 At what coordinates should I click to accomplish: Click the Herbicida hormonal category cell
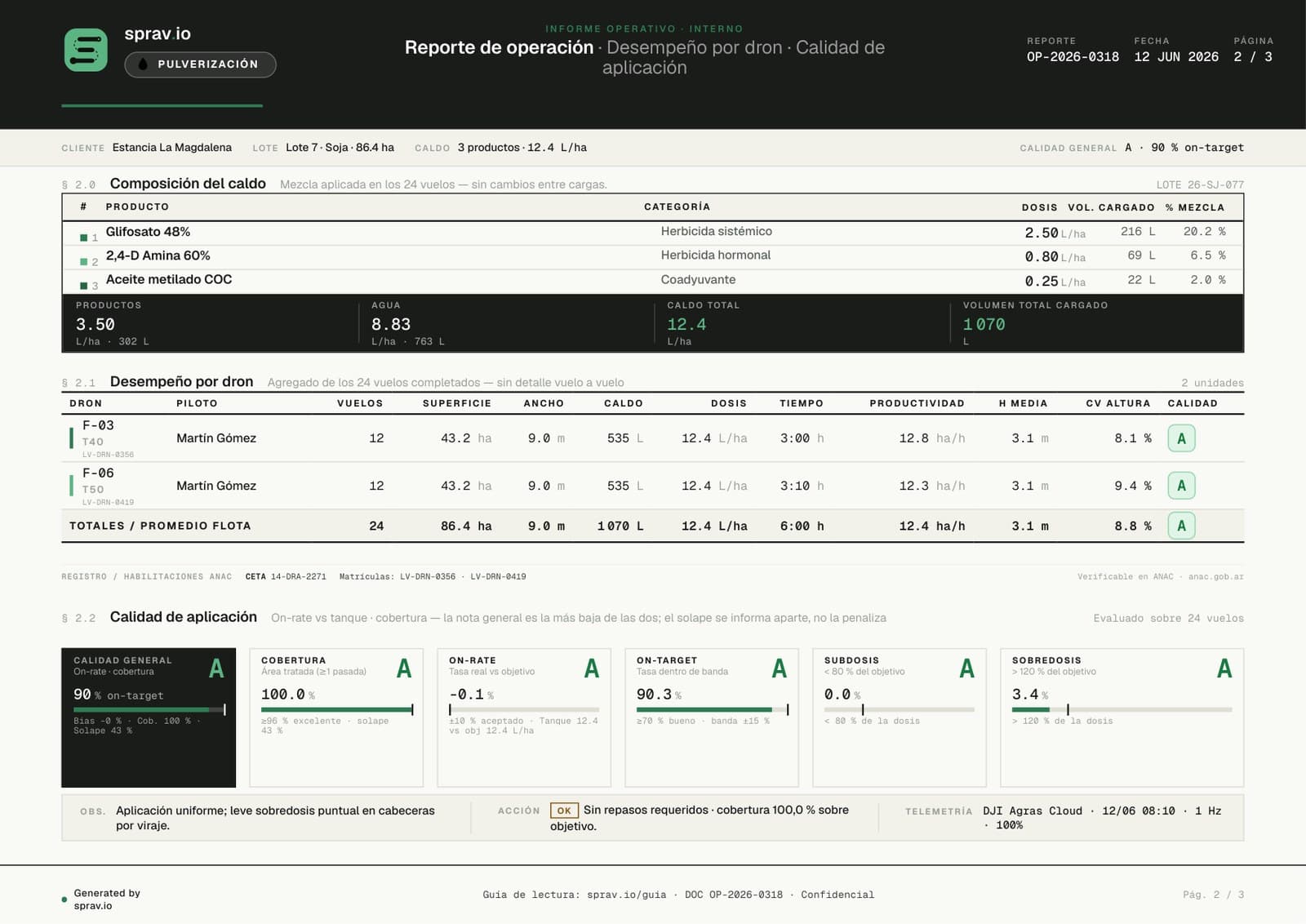pyautogui.click(x=715, y=255)
